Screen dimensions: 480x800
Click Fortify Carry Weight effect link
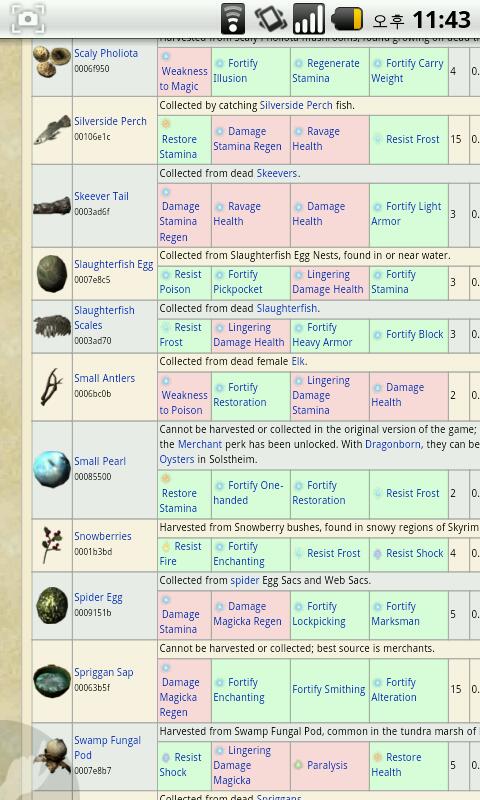click(x=407, y=71)
